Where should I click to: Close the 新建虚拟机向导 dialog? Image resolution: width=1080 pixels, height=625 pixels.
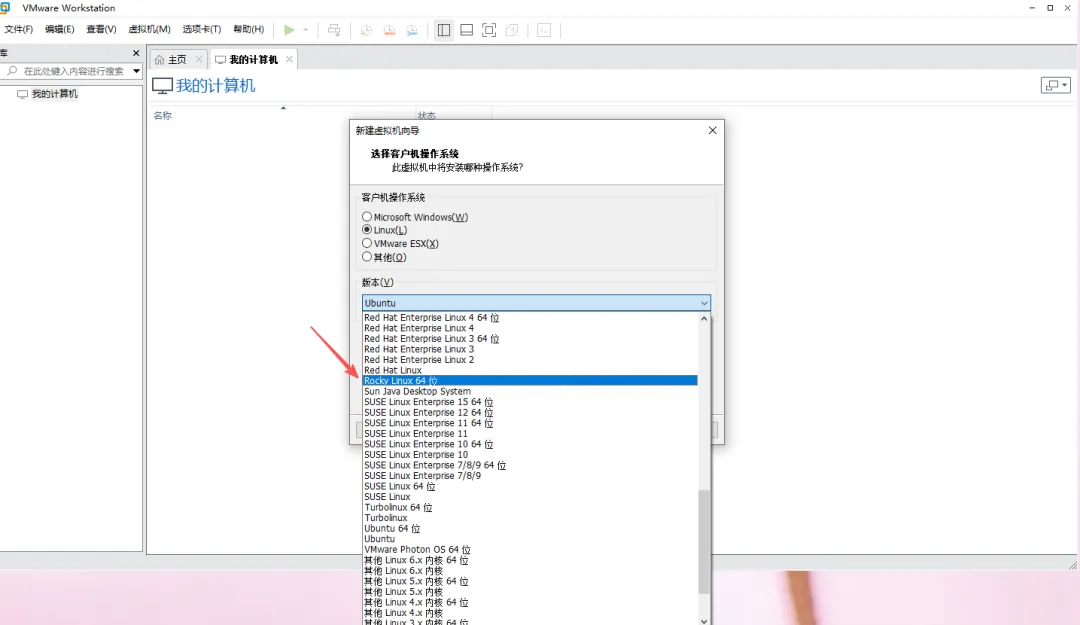point(712,130)
